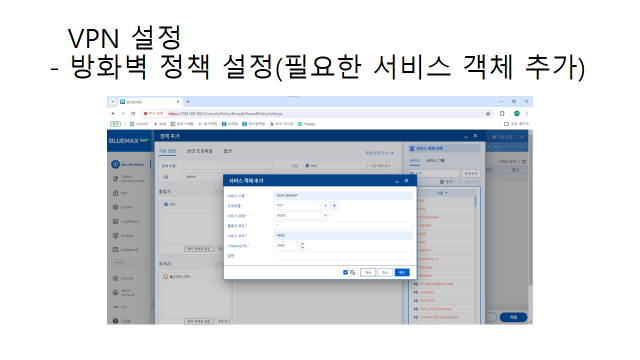This screenshot has width=640, height=360.
Task: Click the blue confirm button in service dialog
Action: point(402,272)
